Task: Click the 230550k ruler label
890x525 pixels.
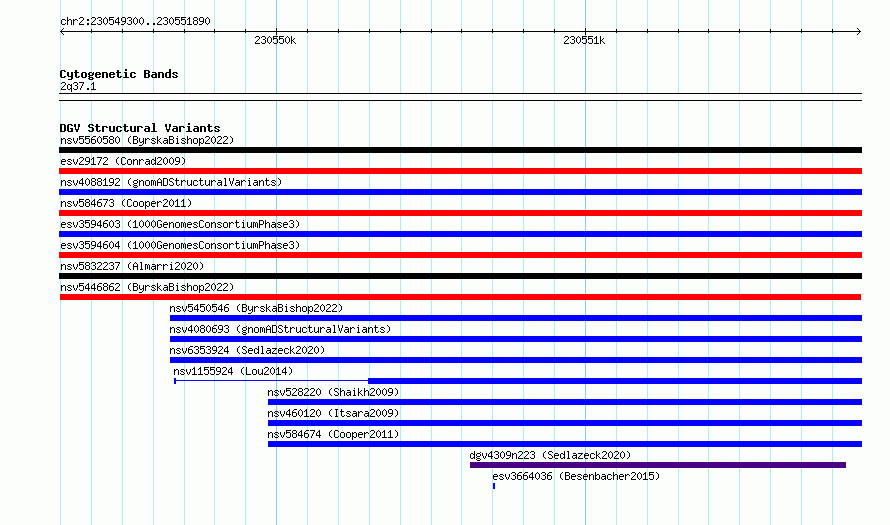Action: (x=275, y=40)
